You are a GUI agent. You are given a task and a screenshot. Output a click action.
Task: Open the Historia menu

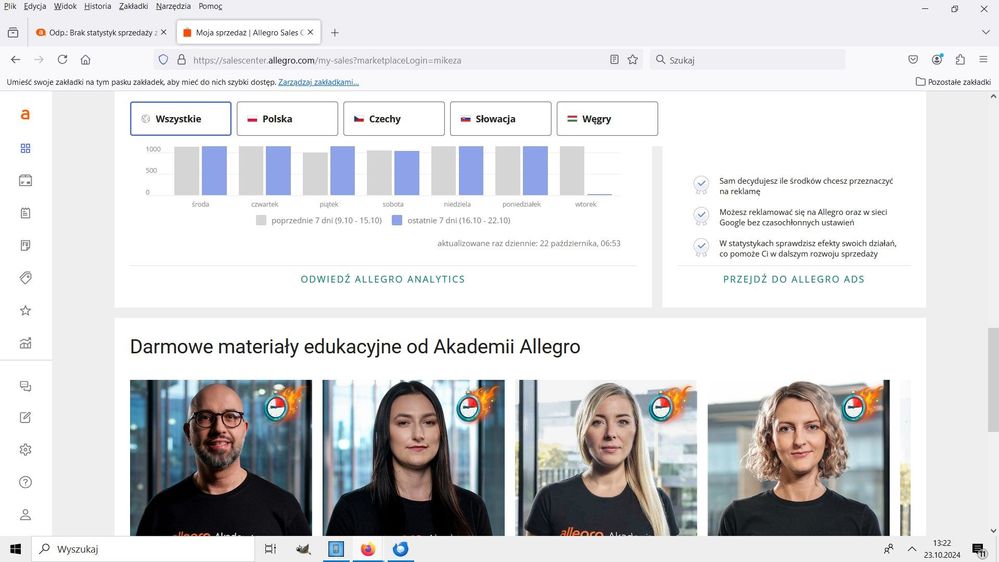97,6
